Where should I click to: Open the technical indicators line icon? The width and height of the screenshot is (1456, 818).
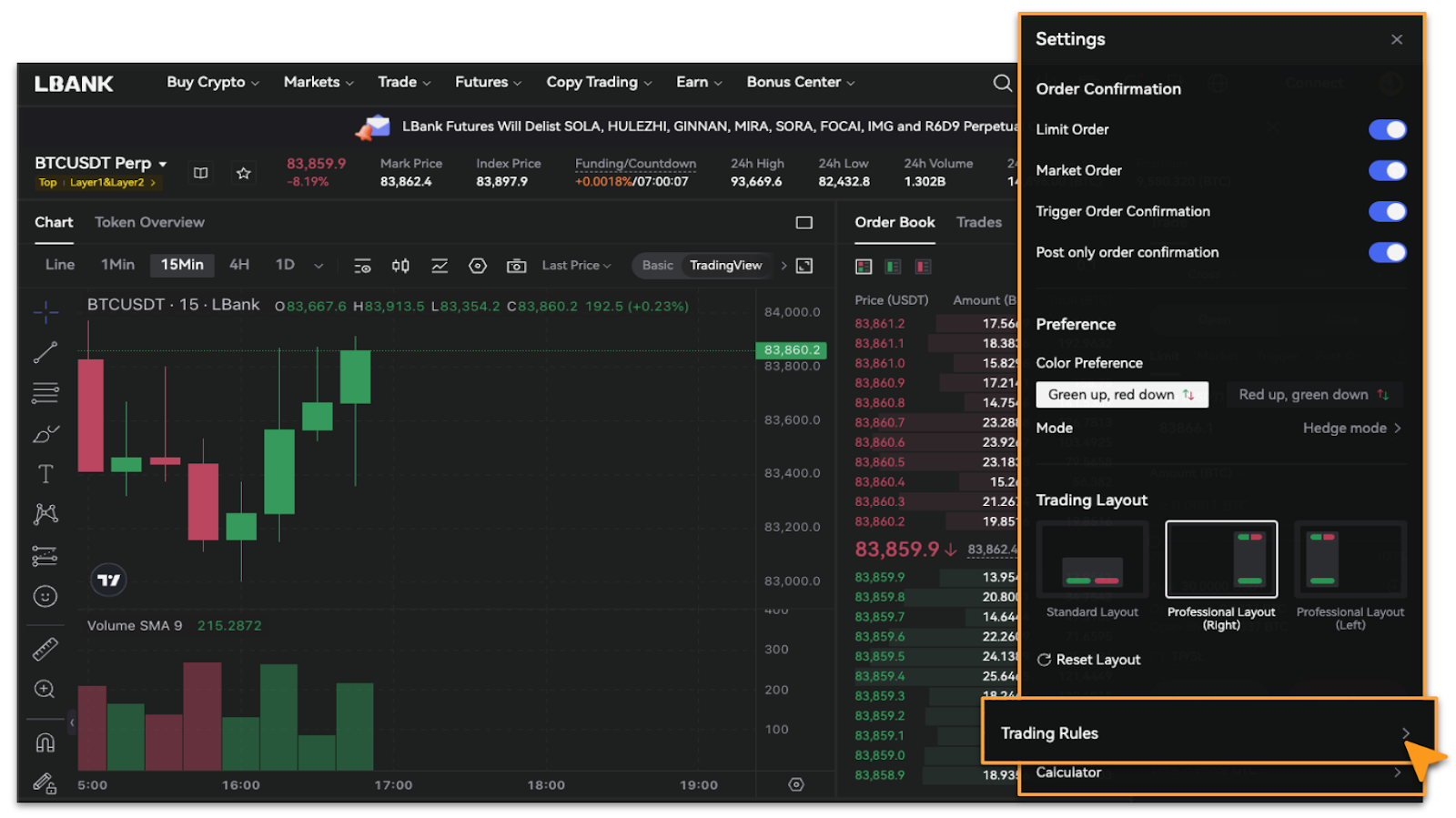(440, 266)
